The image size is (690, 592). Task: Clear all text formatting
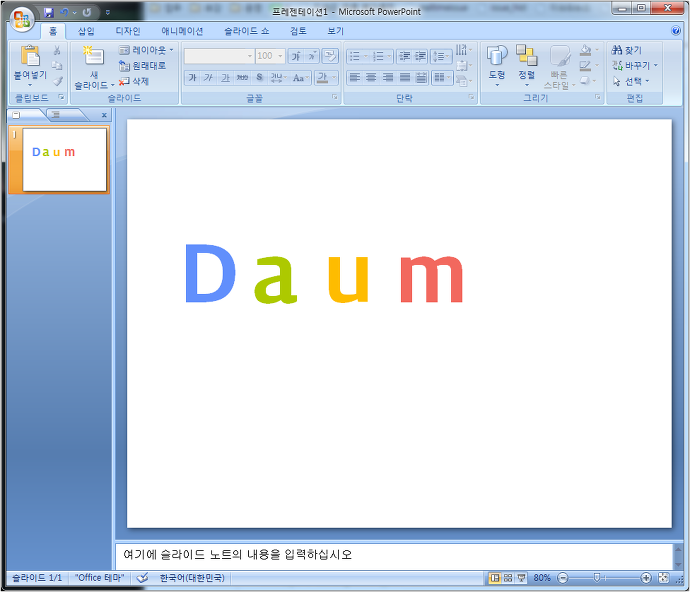(x=330, y=56)
